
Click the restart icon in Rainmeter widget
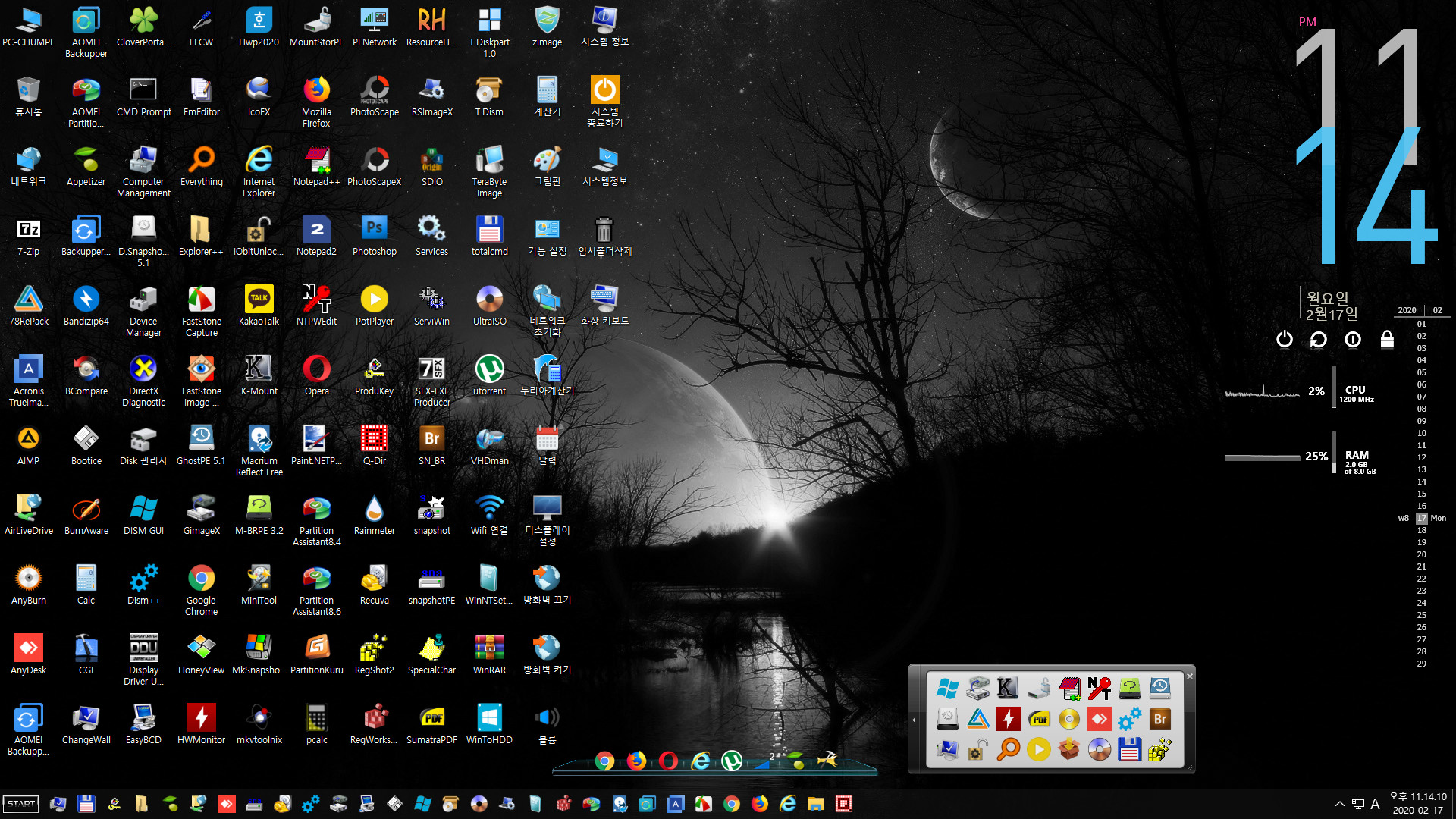(1318, 339)
